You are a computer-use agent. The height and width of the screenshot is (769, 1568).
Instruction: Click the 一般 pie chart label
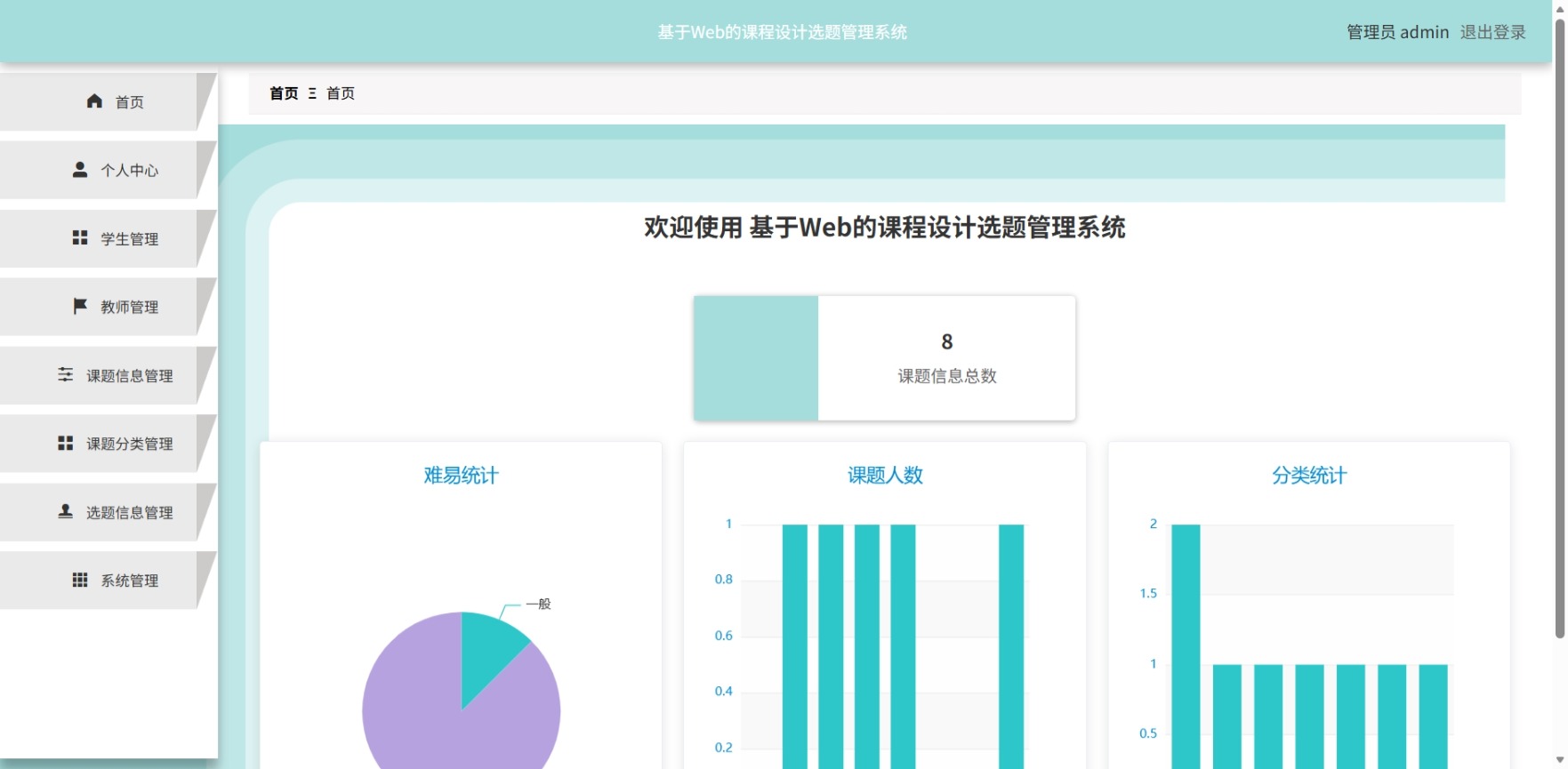pos(538,605)
